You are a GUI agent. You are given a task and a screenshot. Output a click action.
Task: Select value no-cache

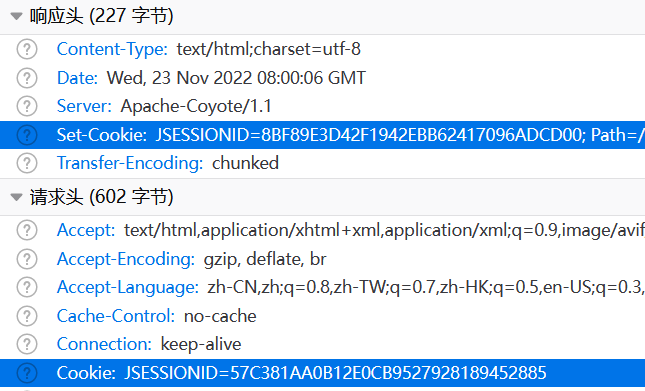point(220,316)
